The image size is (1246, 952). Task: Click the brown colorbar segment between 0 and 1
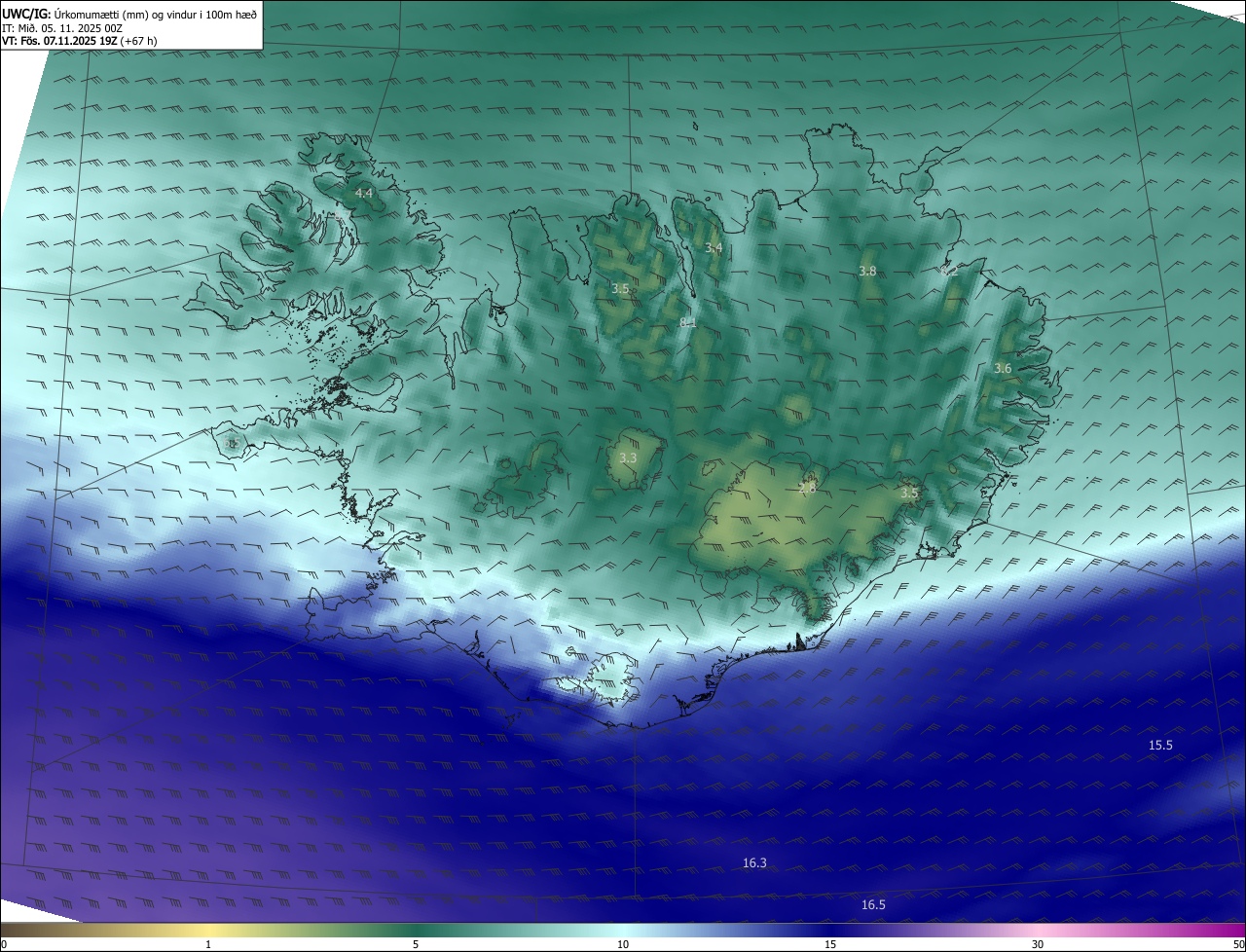coord(104,930)
